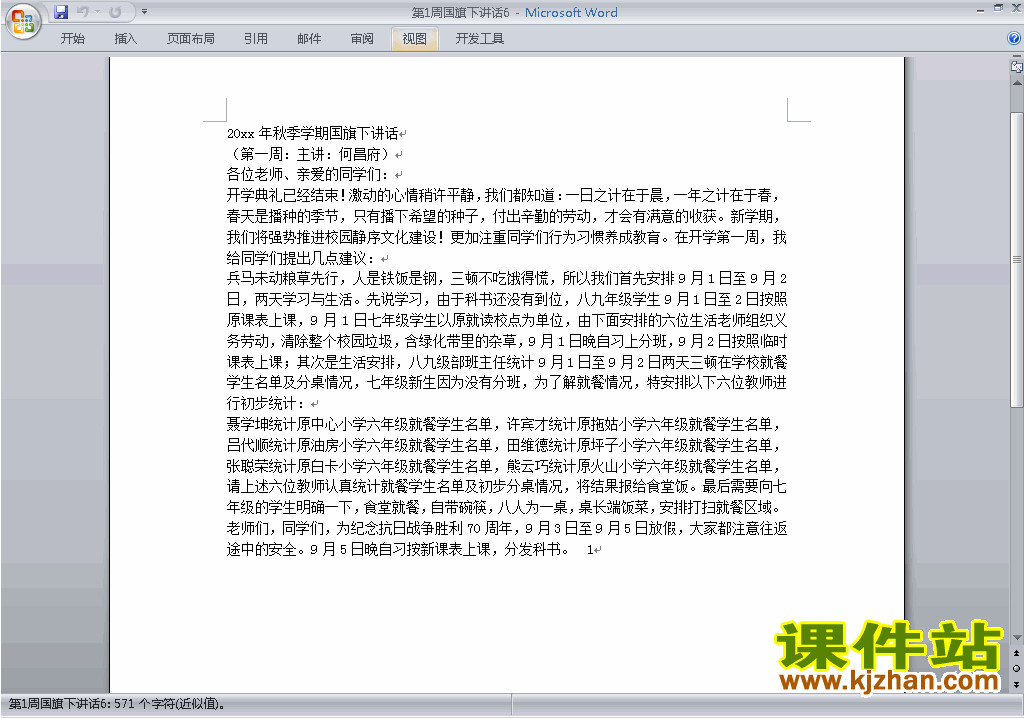1024x718 pixels.
Task: Click the page number 1 at document end
Action: click(590, 549)
